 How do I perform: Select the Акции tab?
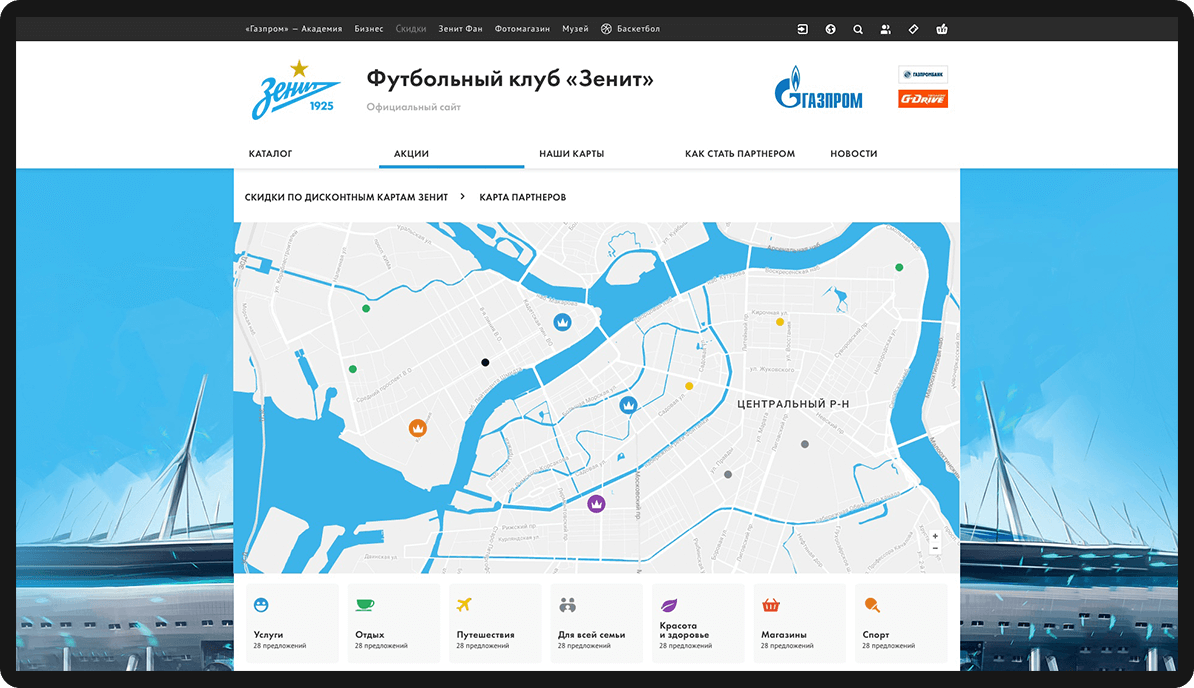(x=411, y=154)
